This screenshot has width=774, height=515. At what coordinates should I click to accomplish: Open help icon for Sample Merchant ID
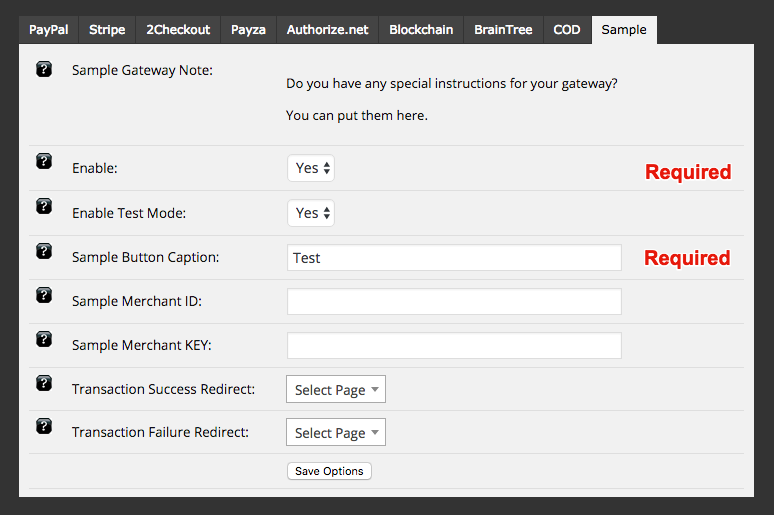point(44,295)
